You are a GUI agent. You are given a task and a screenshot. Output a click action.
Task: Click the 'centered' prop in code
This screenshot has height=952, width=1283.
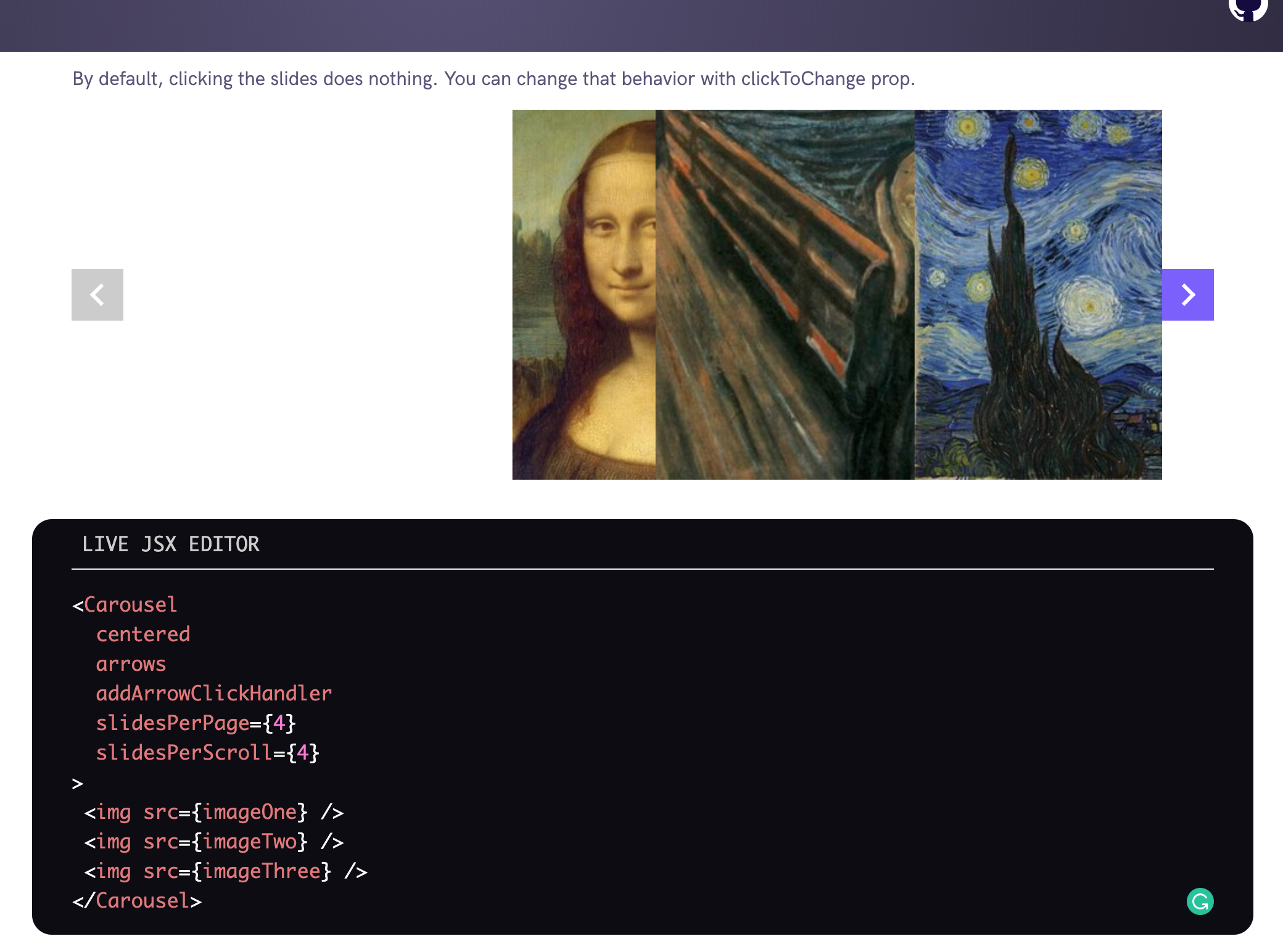click(143, 634)
